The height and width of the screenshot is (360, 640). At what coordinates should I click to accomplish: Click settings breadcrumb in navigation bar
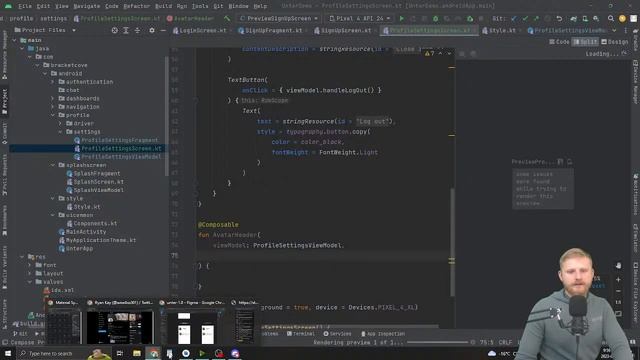[x=53, y=18]
